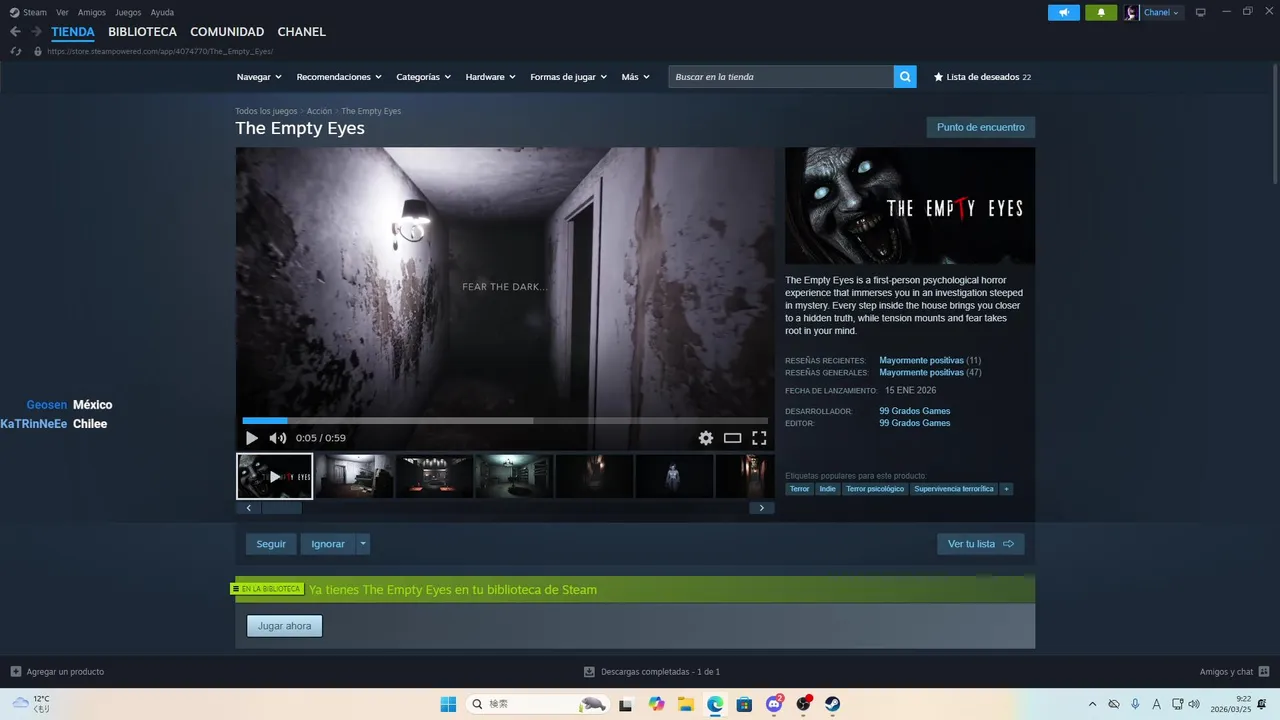The image size is (1280, 720).
Task: Click Todos los juegos breadcrumb
Action: click(266, 111)
